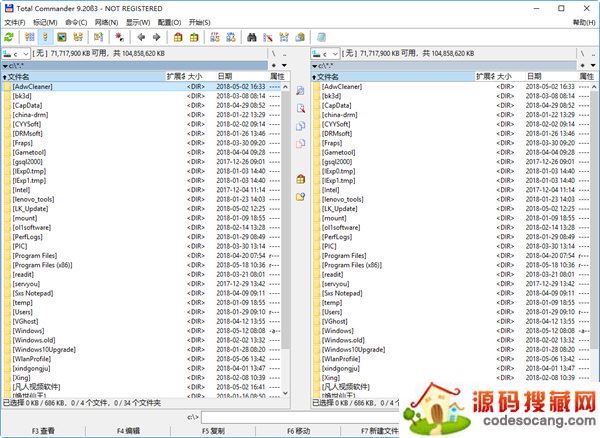The height and width of the screenshot is (438, 600).
Task: Click the F5 复制 button
Action: pos(213,431)
